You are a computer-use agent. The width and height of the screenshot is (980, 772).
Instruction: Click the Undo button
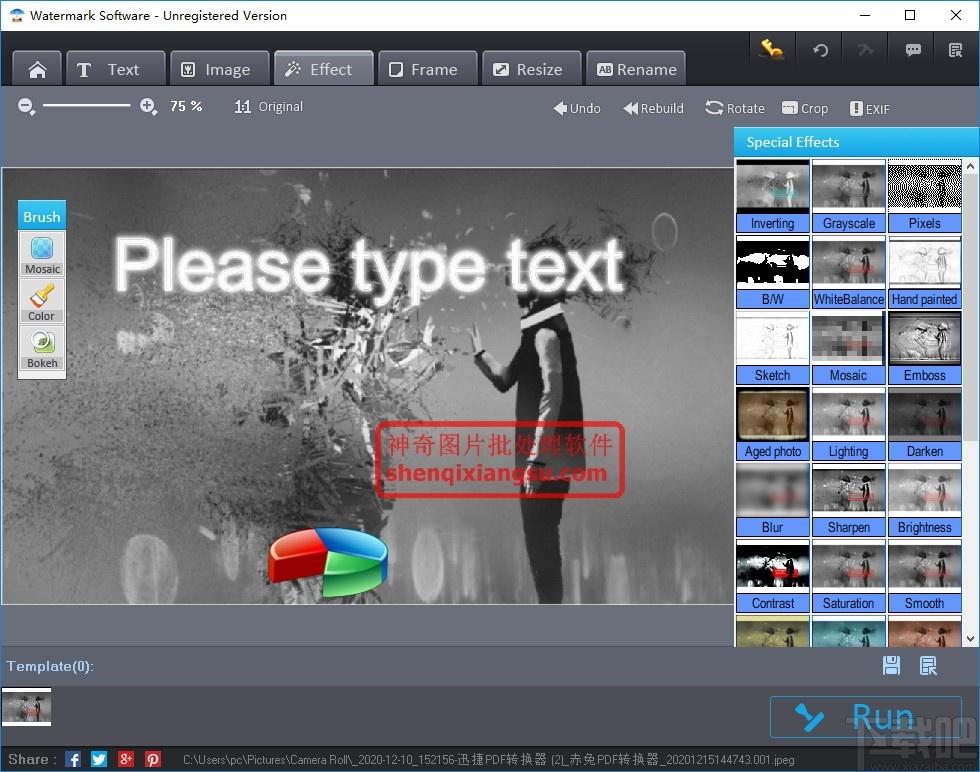tap(577, 108)
